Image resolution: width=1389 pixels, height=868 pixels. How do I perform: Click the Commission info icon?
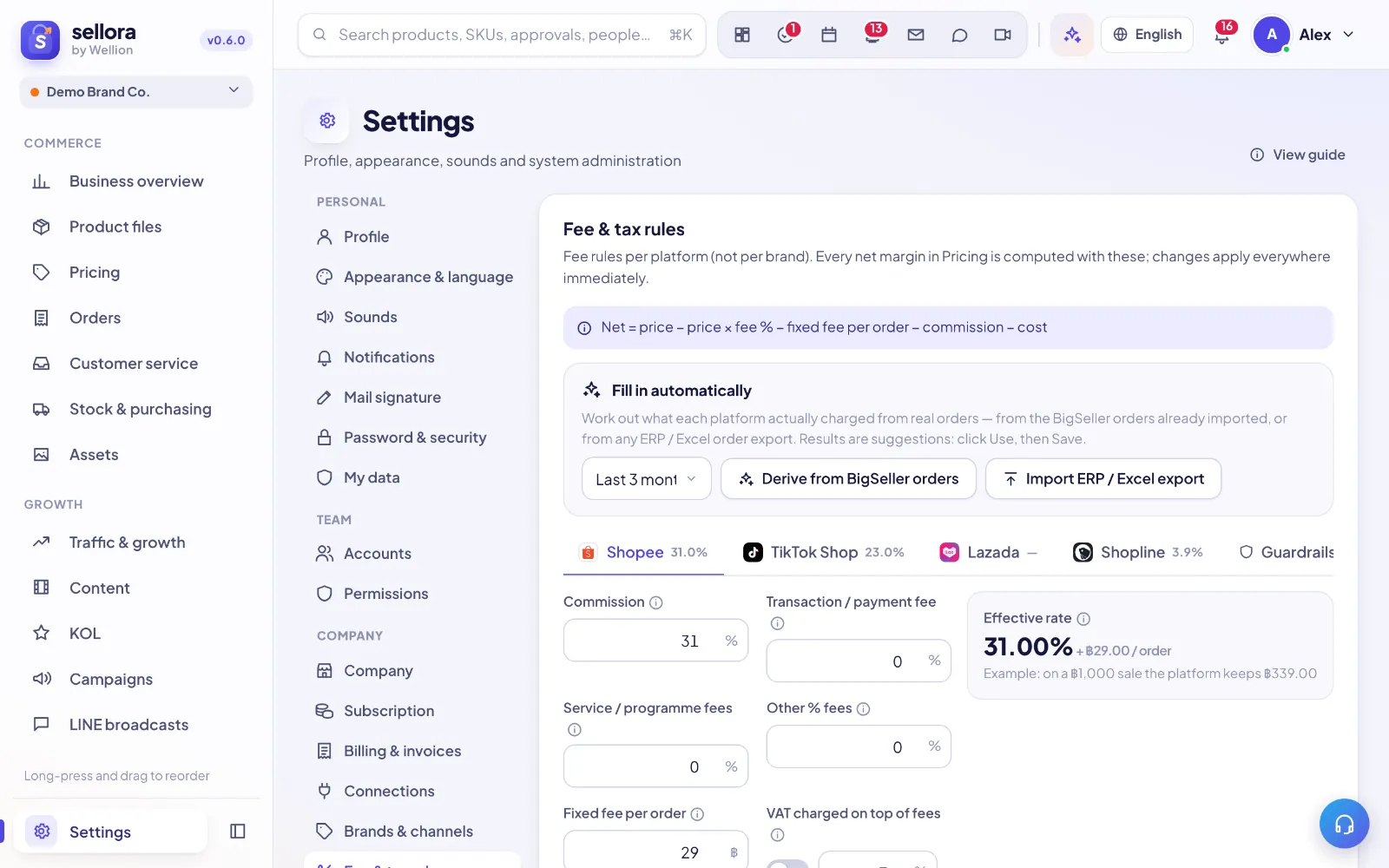(656, 602)
